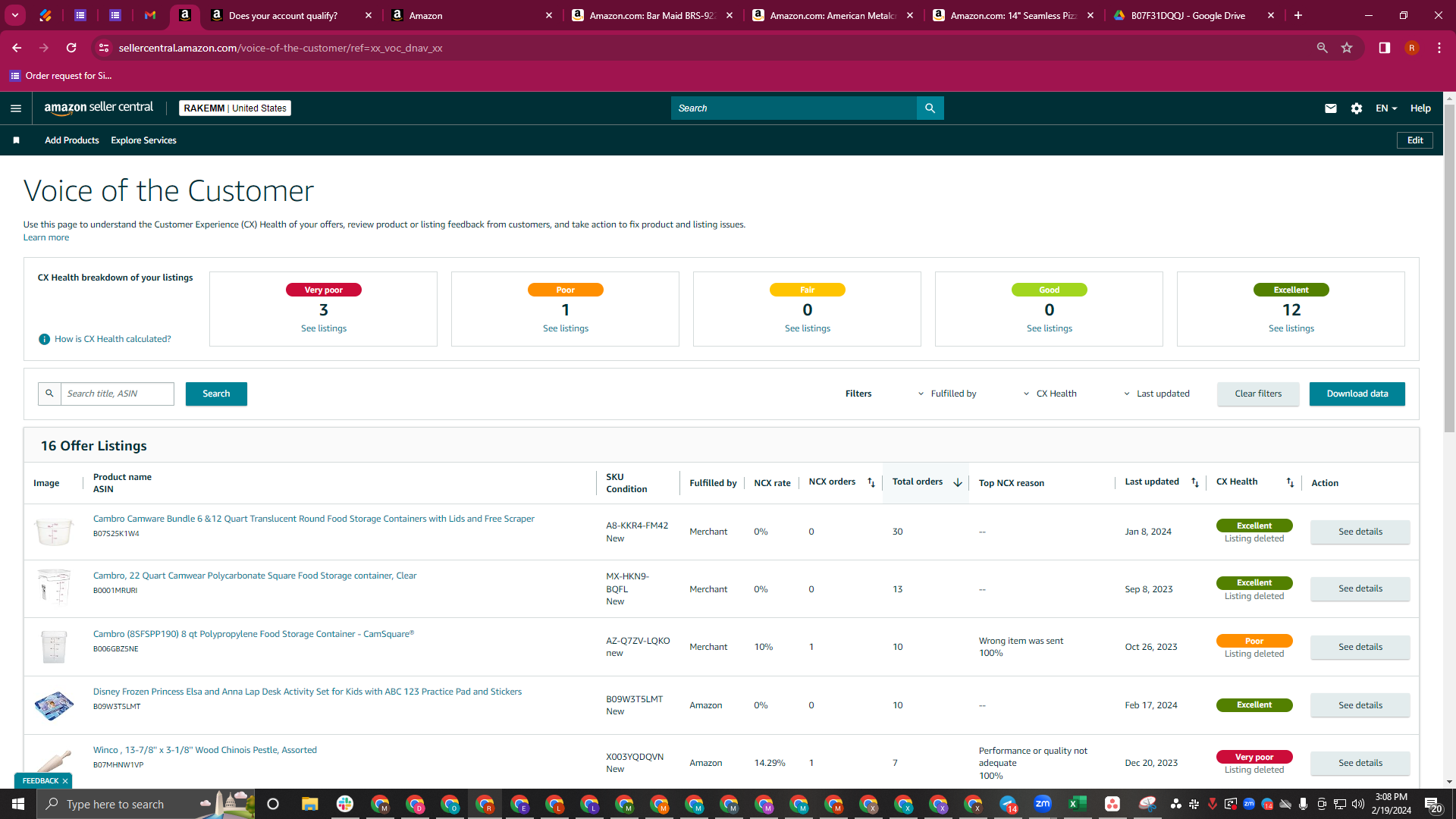Expand the Fulfilled by filter dropdown
Screen dimensions: 1456x819
pos(947,394)
